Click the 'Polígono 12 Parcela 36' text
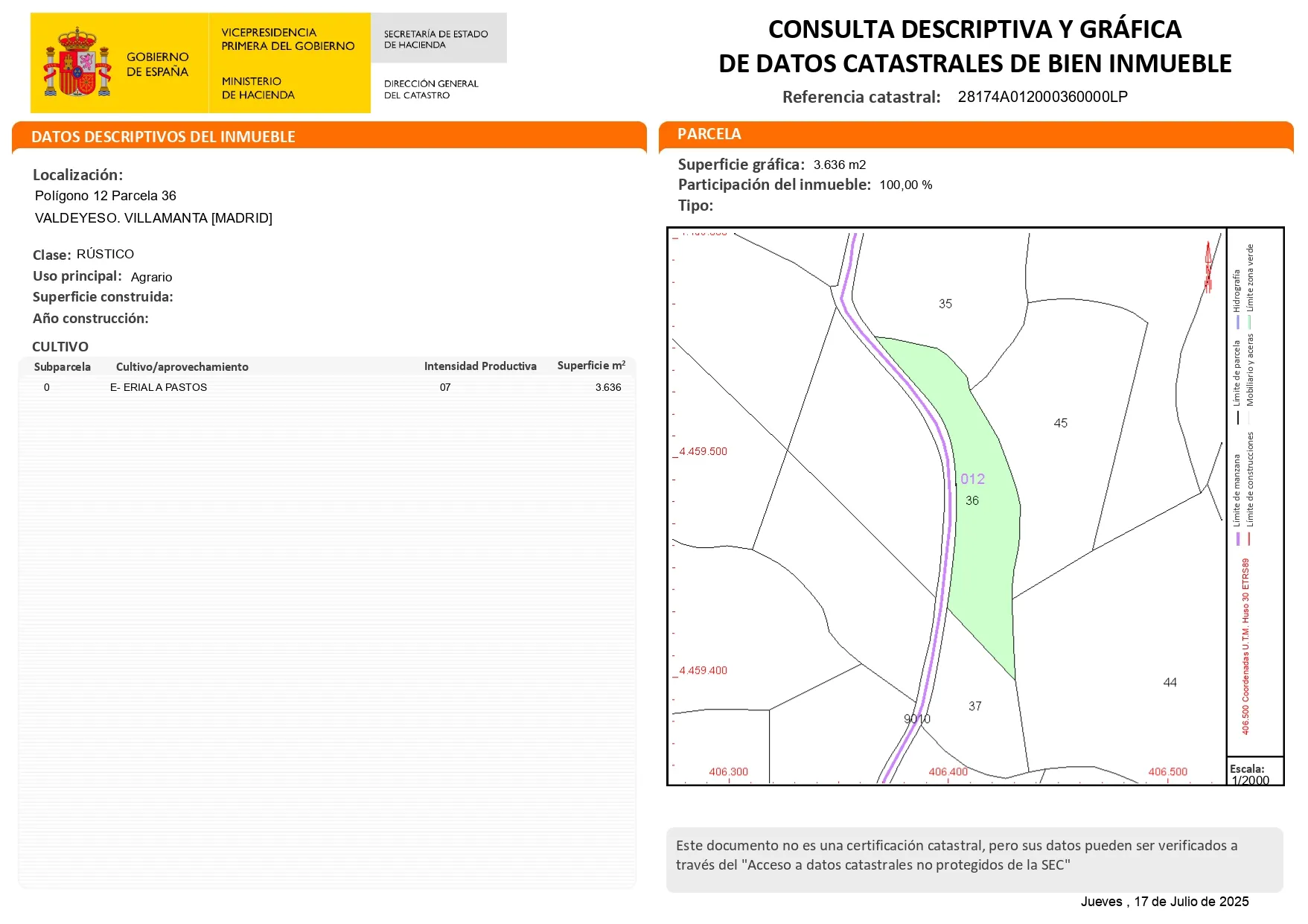 (106, 196)
